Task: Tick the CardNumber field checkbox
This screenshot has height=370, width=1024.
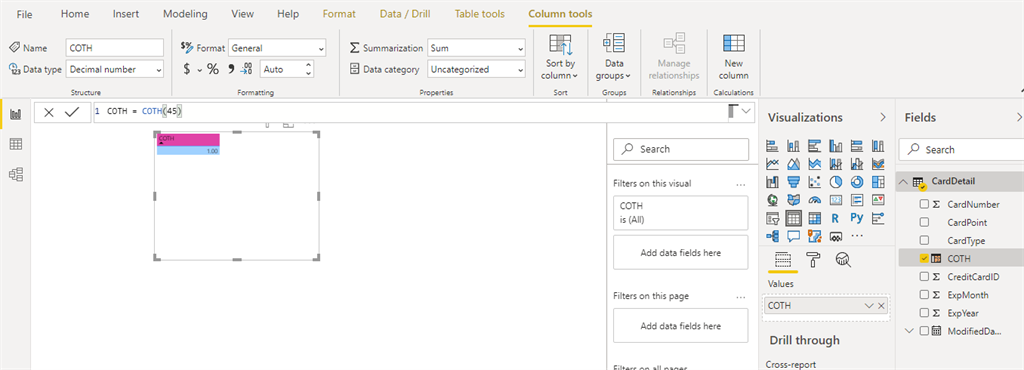Action: coord(924,204)
